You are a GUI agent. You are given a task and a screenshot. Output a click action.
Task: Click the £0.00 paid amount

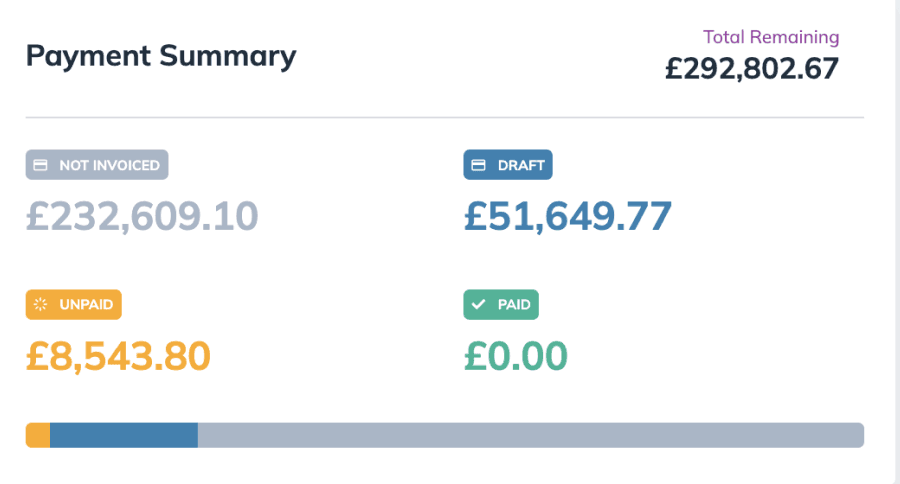click(516, 355)
